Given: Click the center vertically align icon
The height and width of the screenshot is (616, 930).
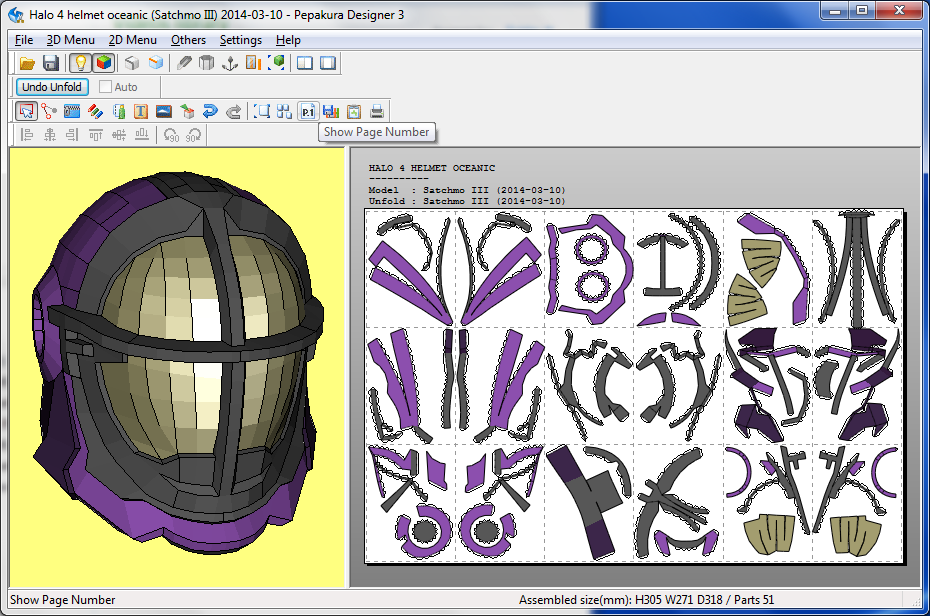Looking at the screenshot, I should (x=119, y=135).
